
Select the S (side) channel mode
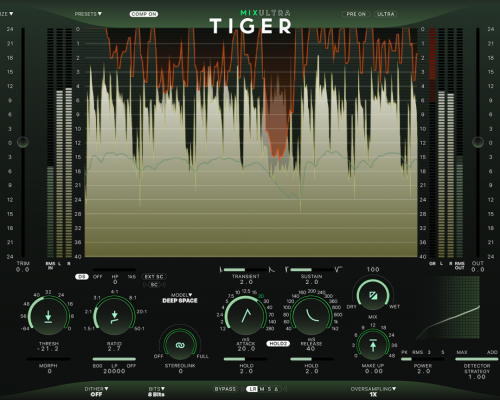(x=269, y=389)
